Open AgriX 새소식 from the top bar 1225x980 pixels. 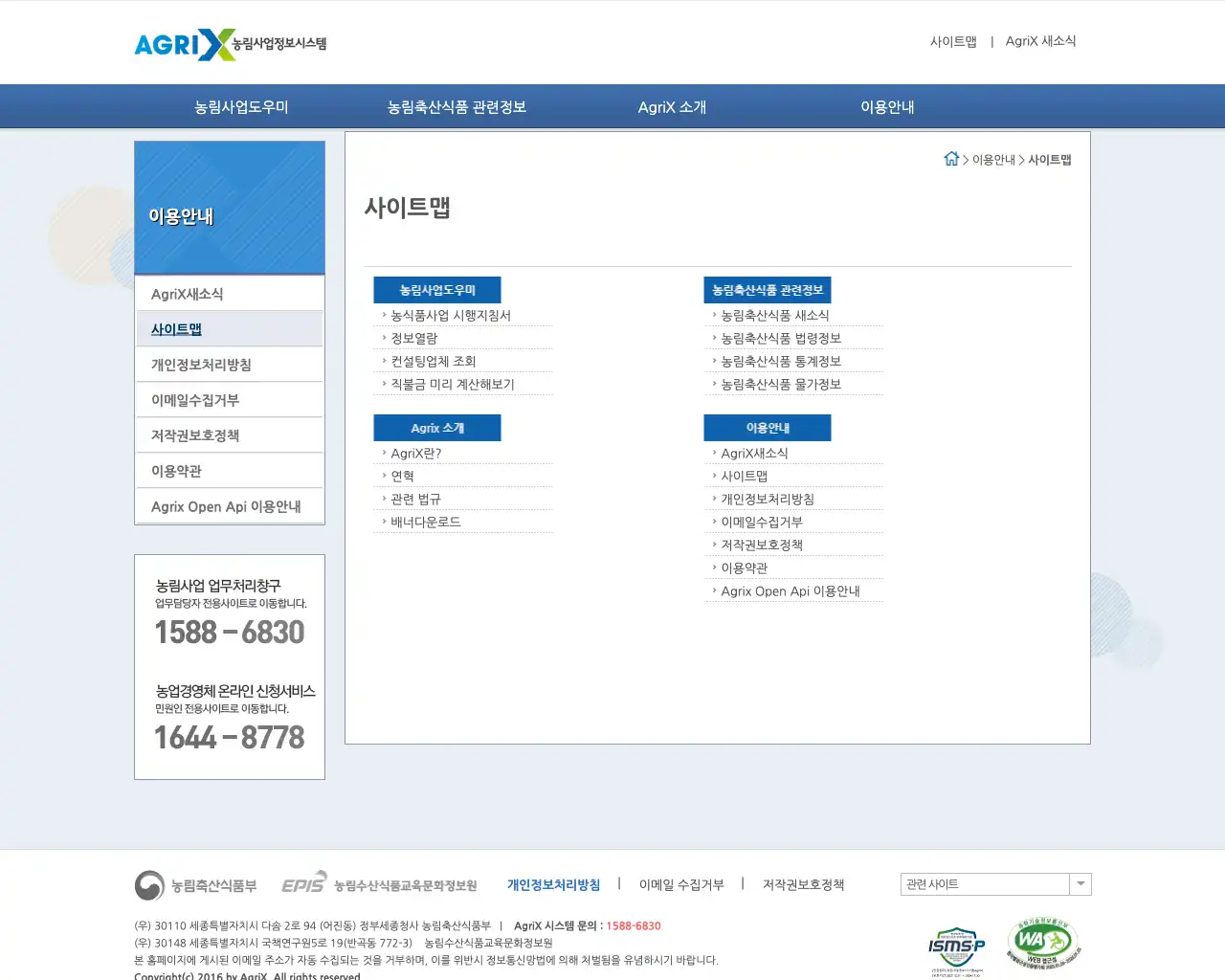tap(1040, 41)
